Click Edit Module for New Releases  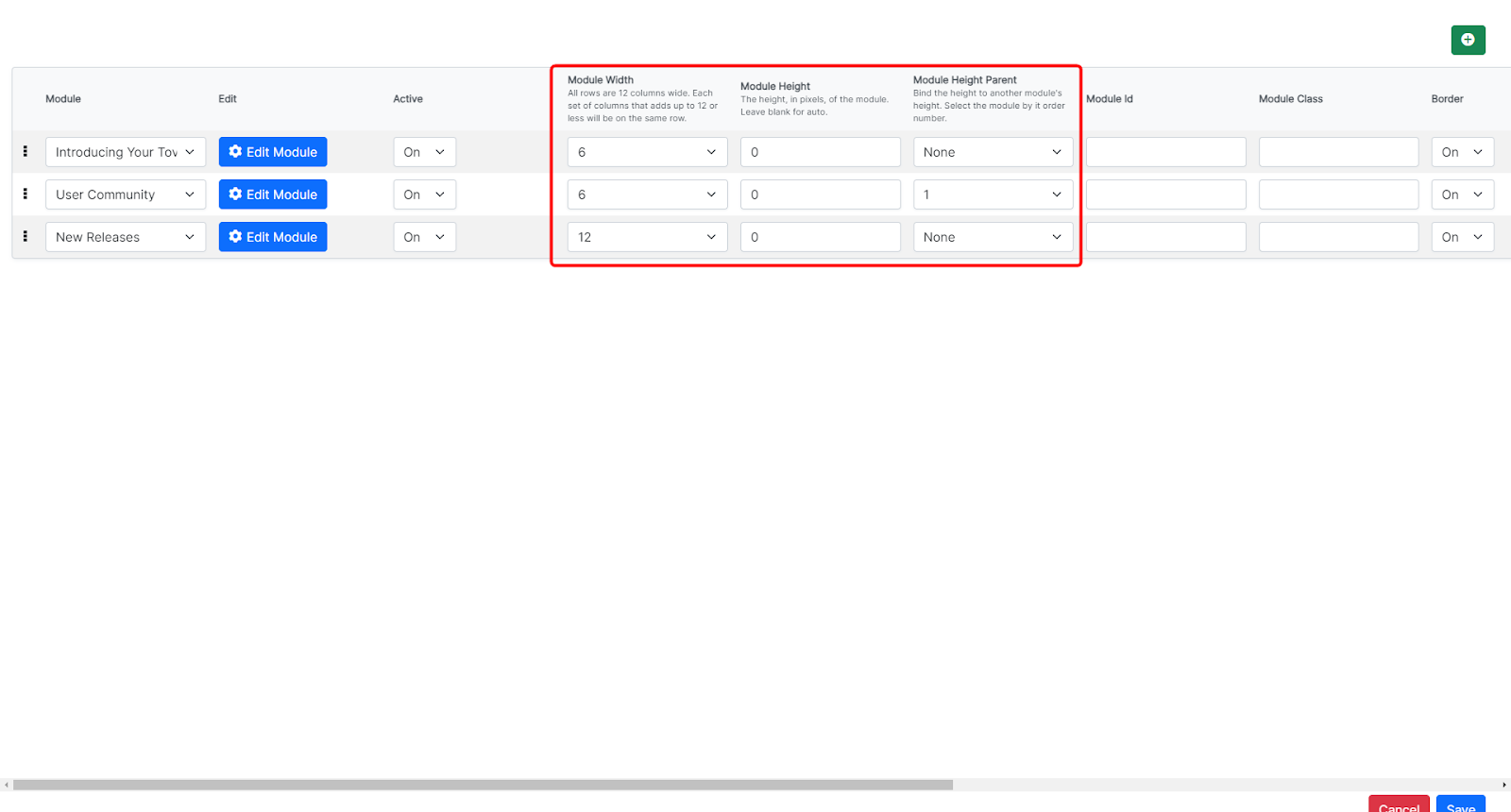[273, 237]
